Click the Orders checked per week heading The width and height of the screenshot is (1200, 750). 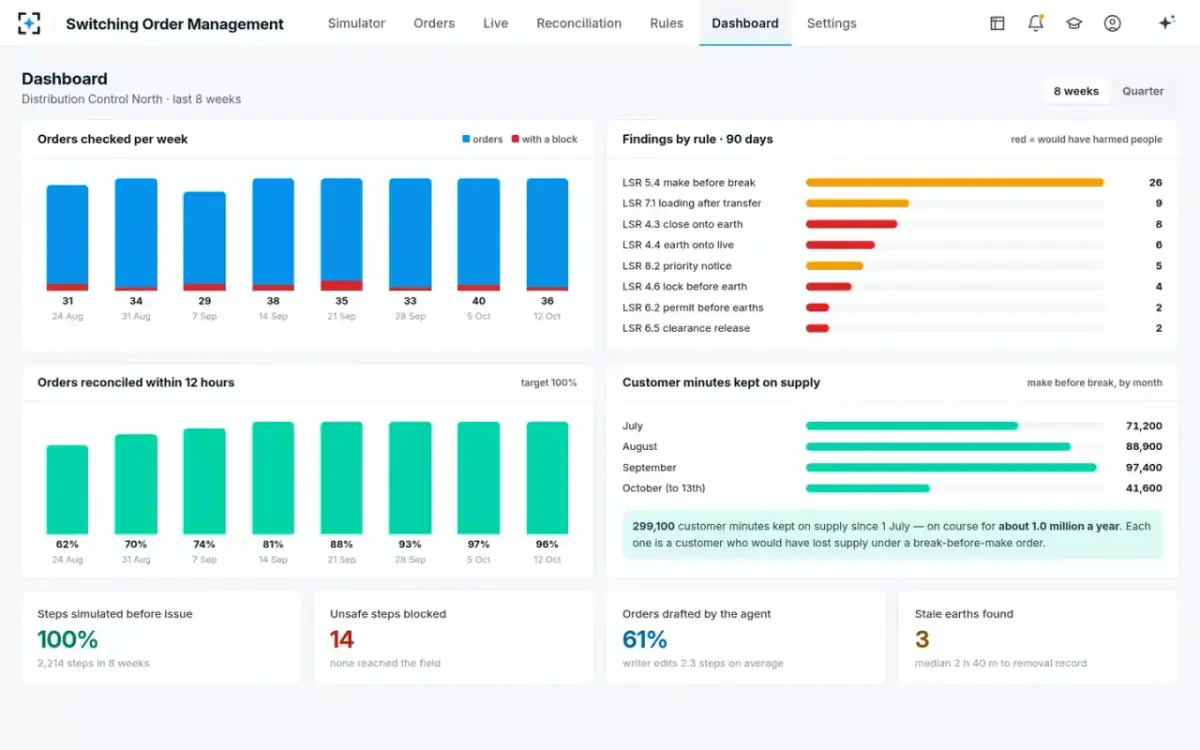click(x=113, y=139)
